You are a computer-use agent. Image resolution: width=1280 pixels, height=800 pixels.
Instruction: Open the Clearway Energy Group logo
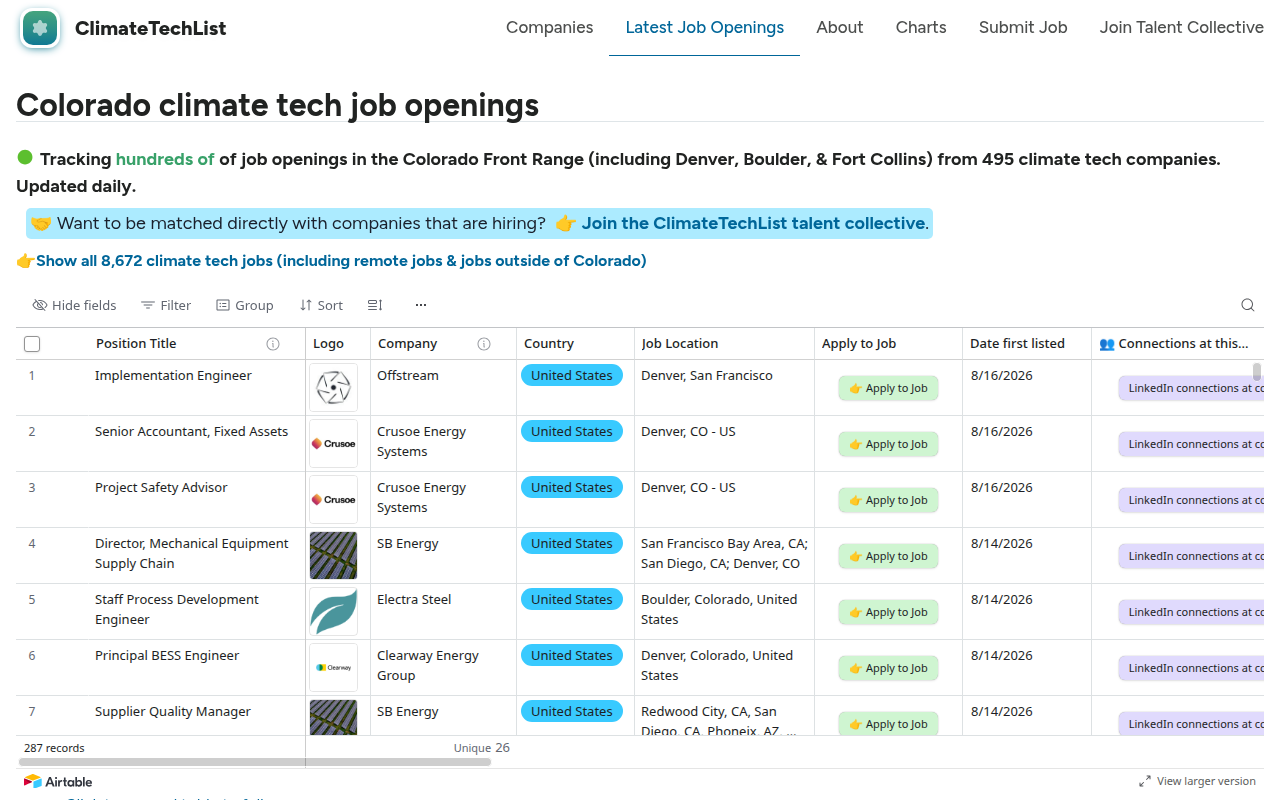coord(333,668)
